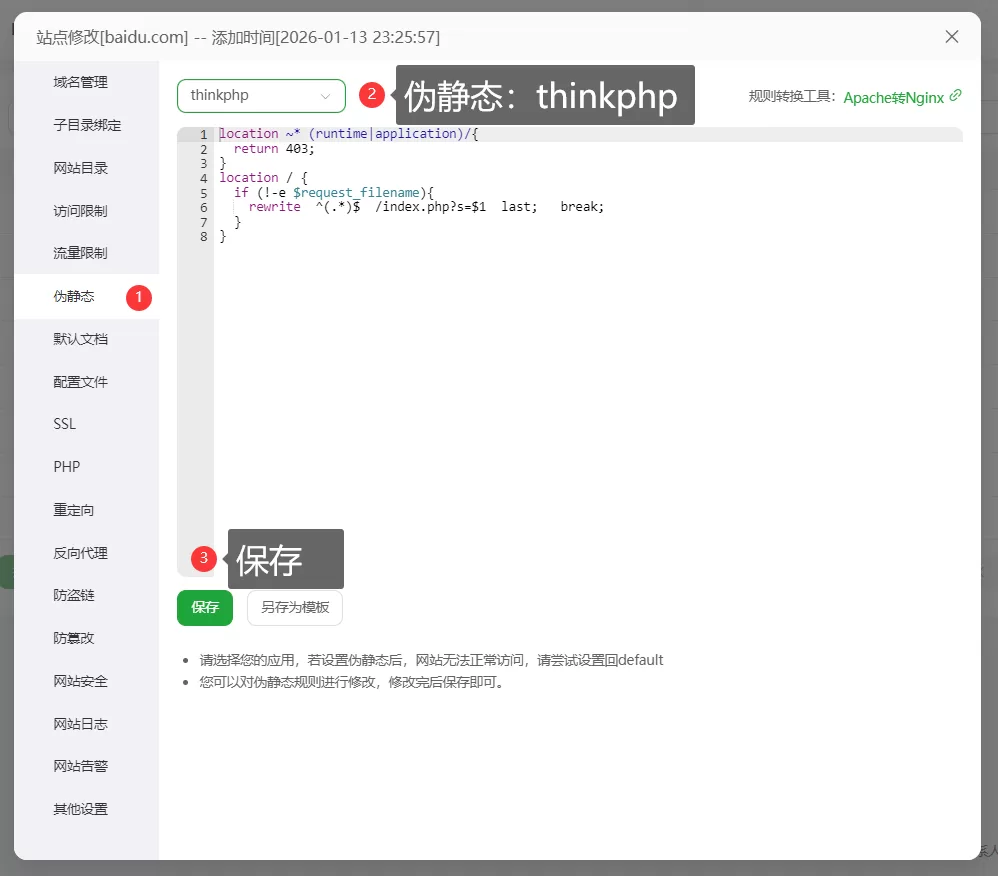Open the PHP version settings

click(x=66, y=466)
